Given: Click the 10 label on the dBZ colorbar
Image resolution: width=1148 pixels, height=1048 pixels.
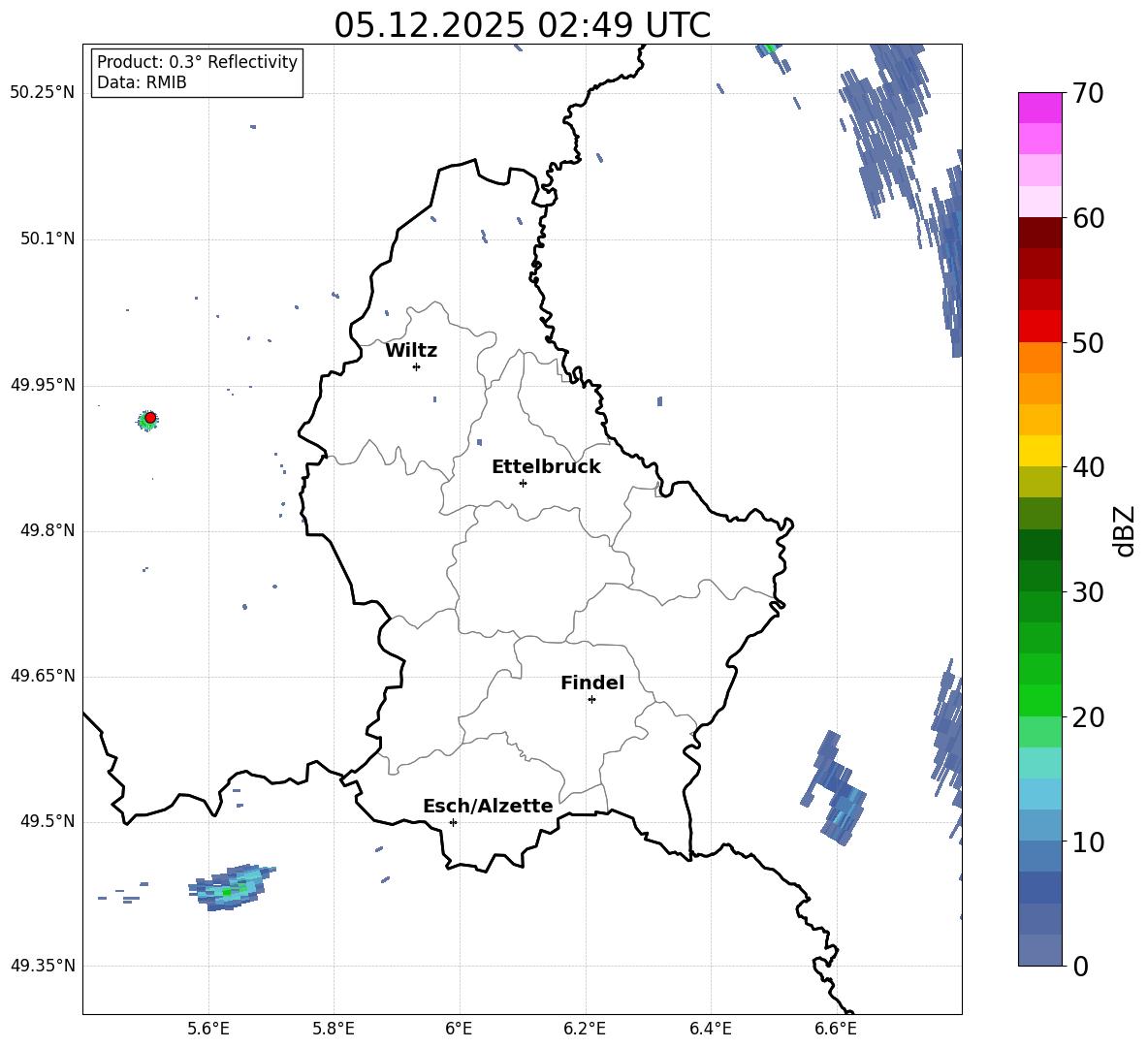Looking at the screenshot, I should pyautogui.click(x=1088, y=842).
